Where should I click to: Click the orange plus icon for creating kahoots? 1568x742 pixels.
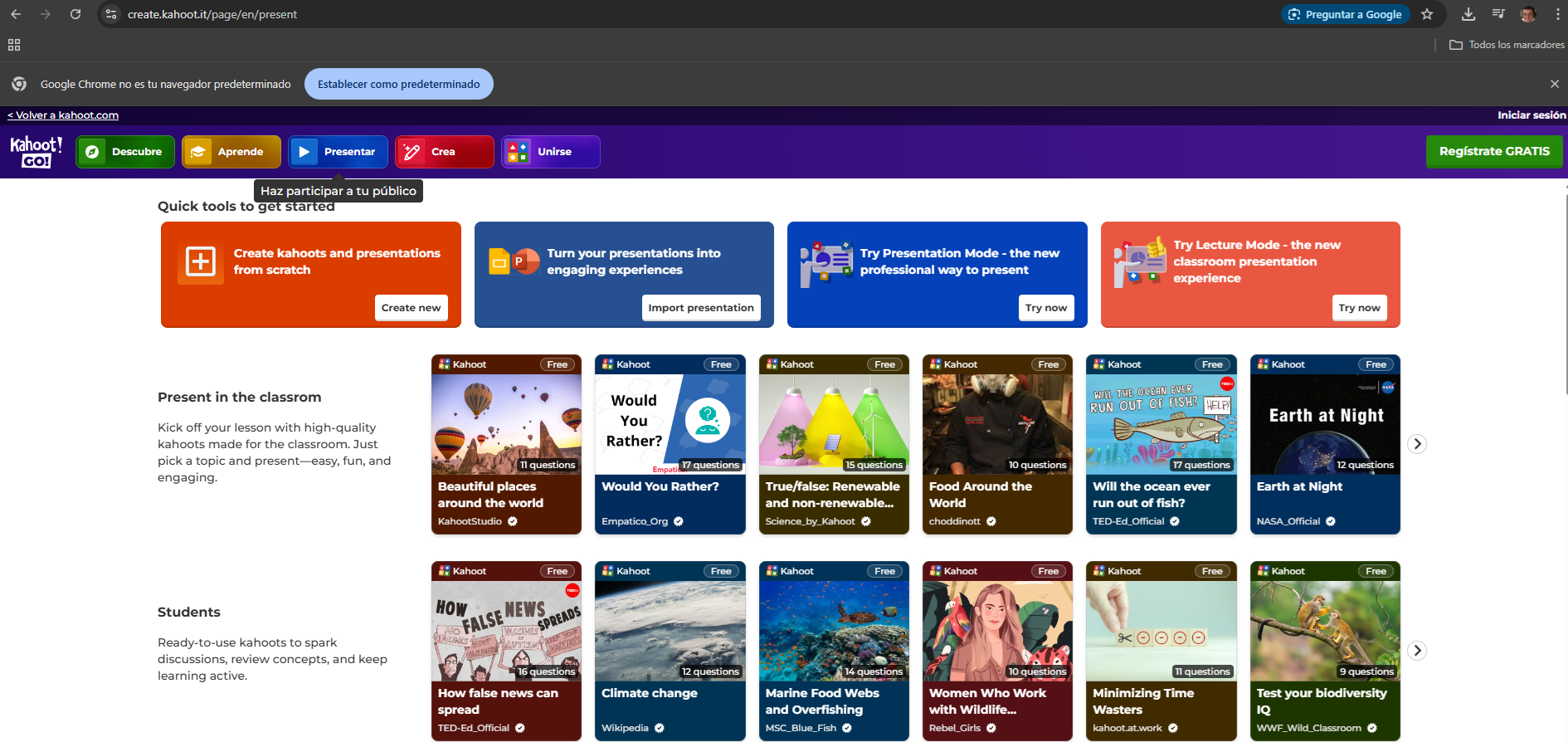click(201, 261)
